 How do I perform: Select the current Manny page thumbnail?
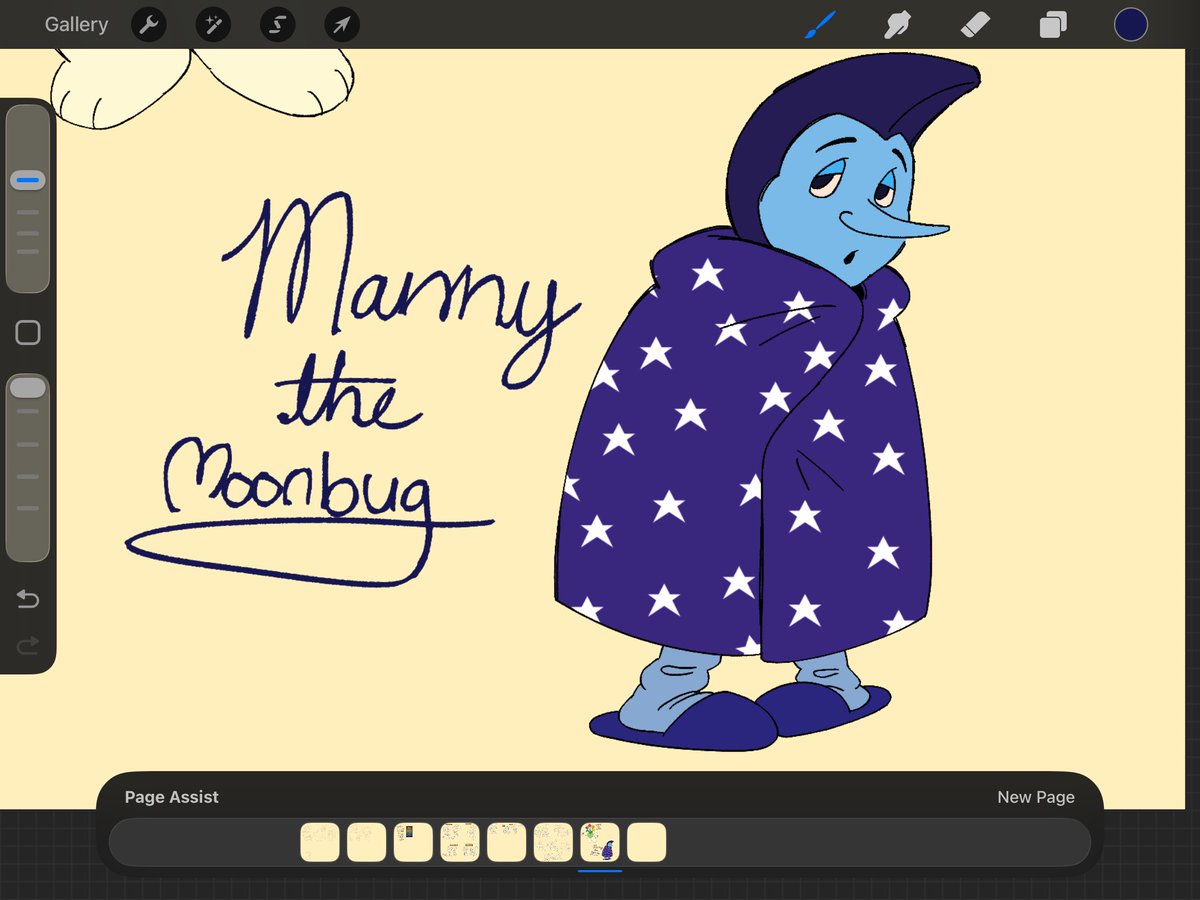point(600,842)
